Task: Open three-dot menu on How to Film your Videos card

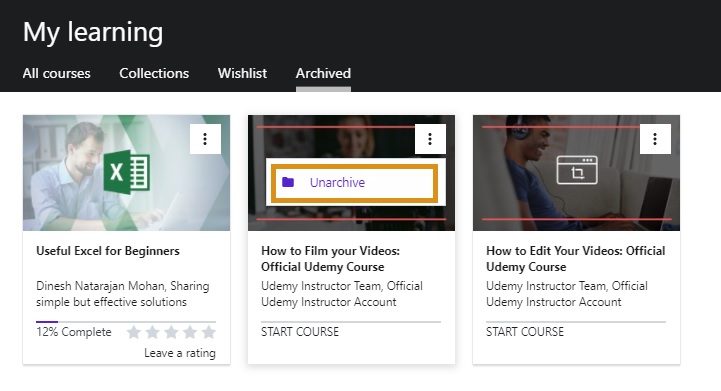Action: pos(430,139)
